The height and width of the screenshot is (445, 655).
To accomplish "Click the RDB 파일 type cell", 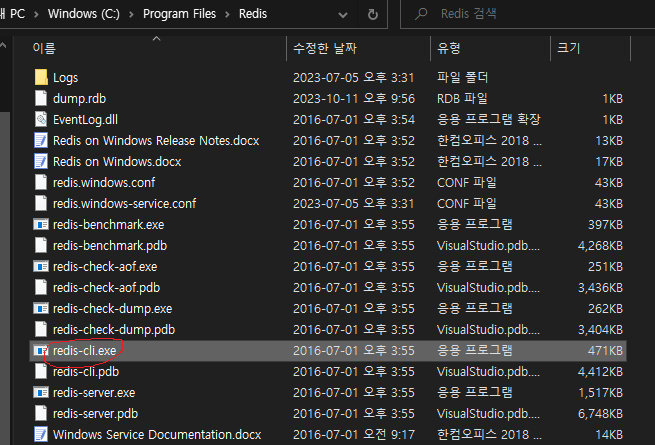I will tap(462, 99).
